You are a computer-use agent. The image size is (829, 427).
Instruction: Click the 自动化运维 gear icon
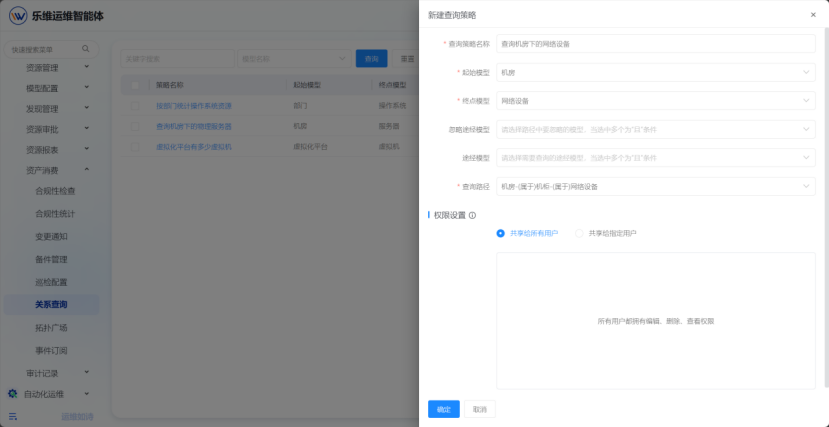13,394
